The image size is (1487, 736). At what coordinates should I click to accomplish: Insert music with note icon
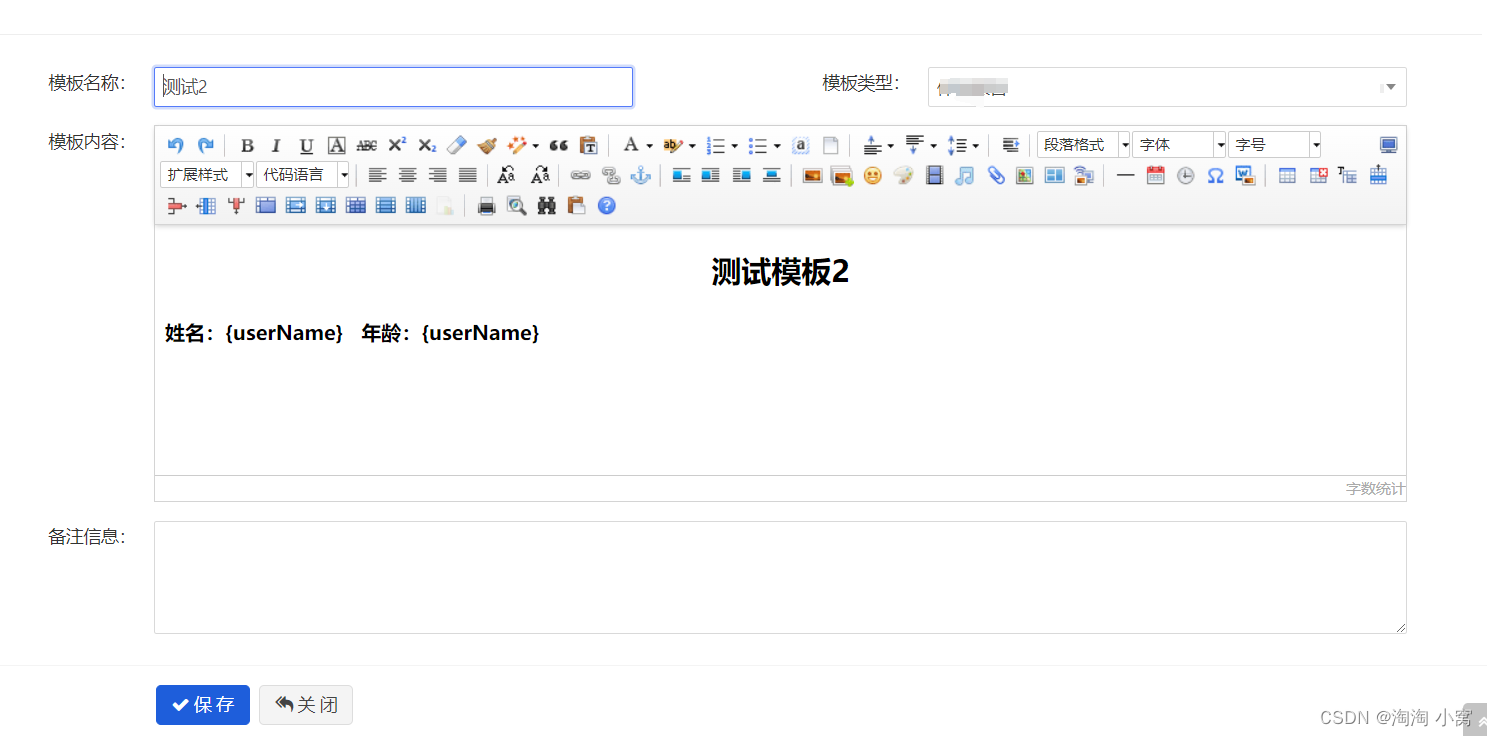click(x=964, y=175)
